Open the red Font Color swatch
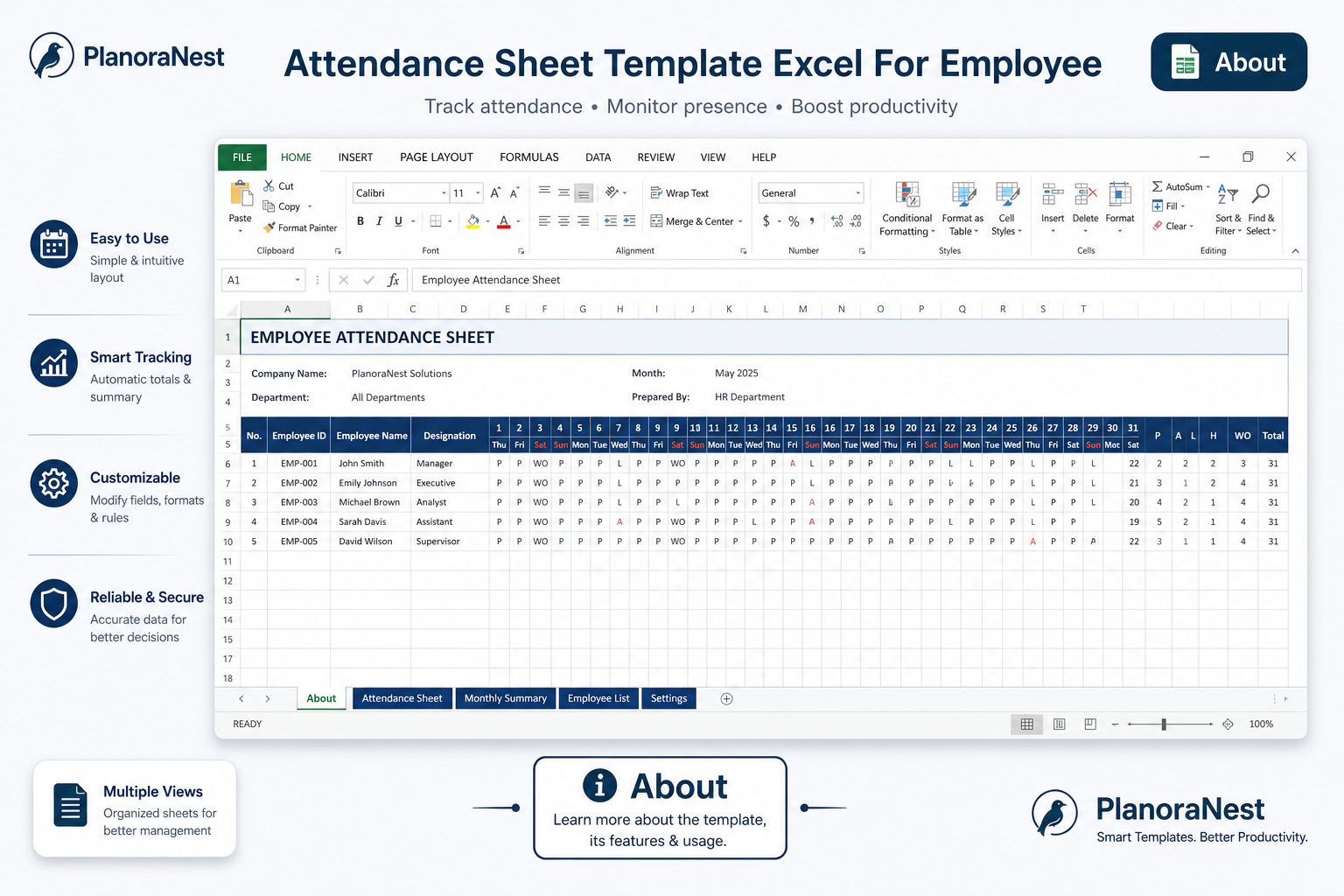This screenshot has height=896, width=1344. (x=504, y=221)
